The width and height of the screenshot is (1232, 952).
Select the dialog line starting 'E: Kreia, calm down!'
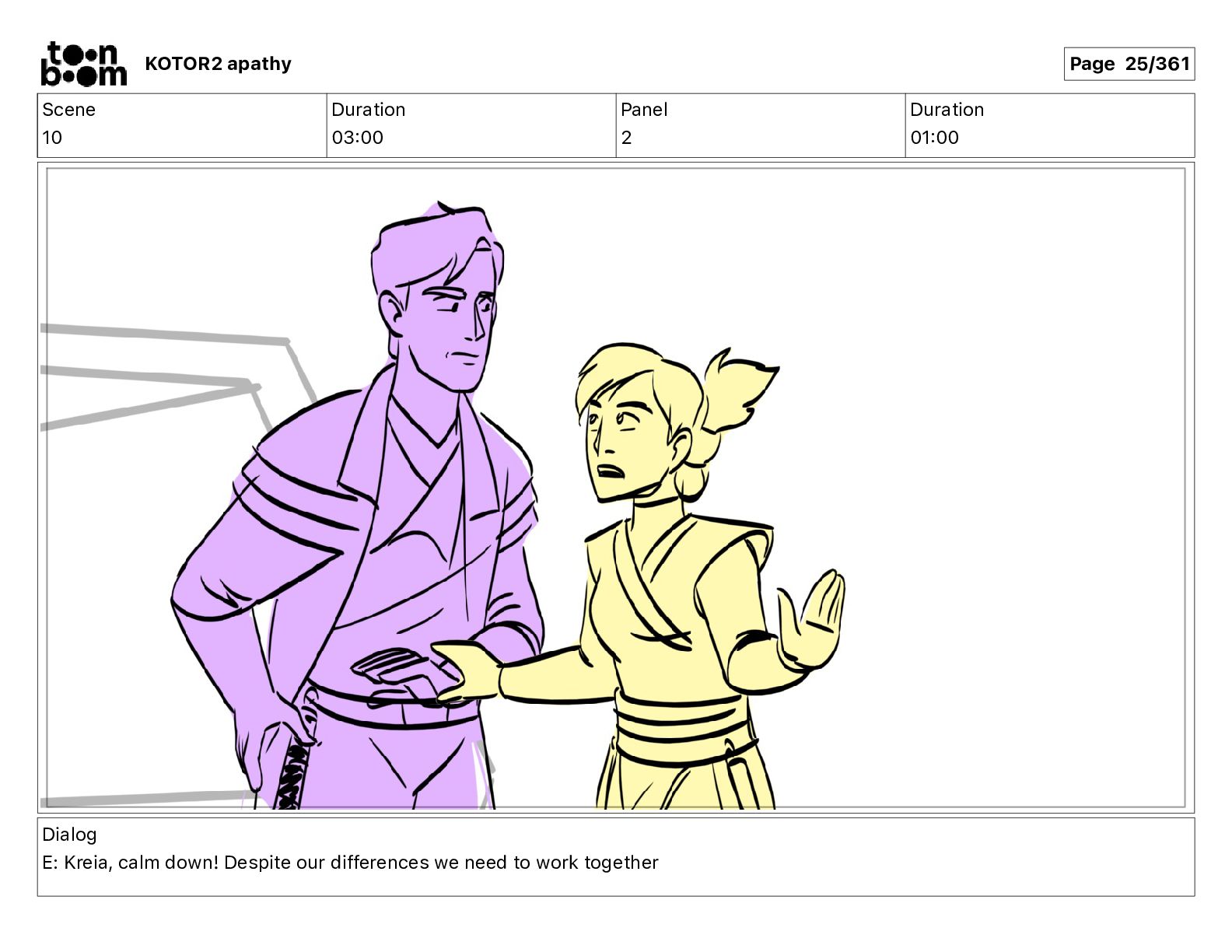point(350,863)
